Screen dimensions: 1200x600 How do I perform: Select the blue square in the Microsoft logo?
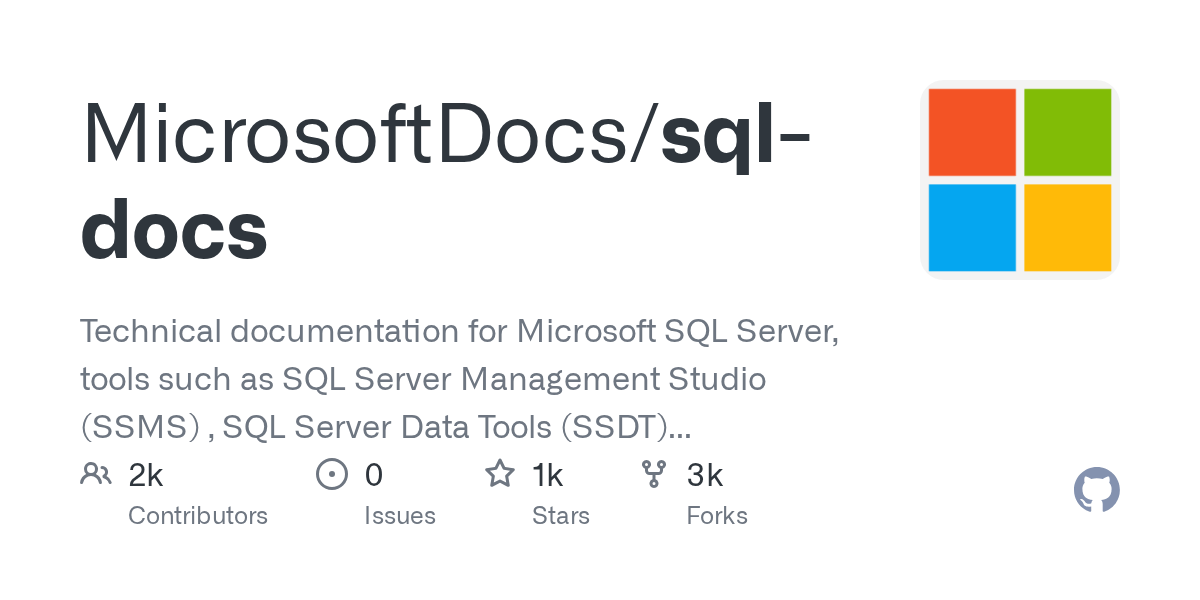(x=972, y=226)
